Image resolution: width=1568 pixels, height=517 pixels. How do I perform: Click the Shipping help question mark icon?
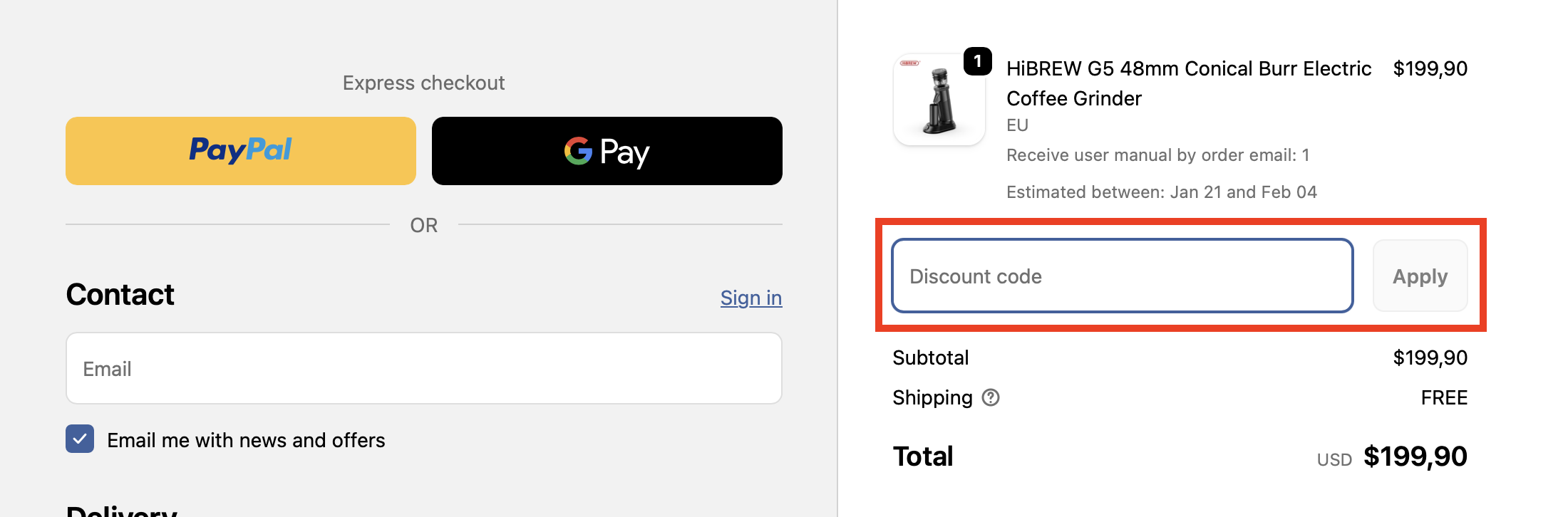991,397
